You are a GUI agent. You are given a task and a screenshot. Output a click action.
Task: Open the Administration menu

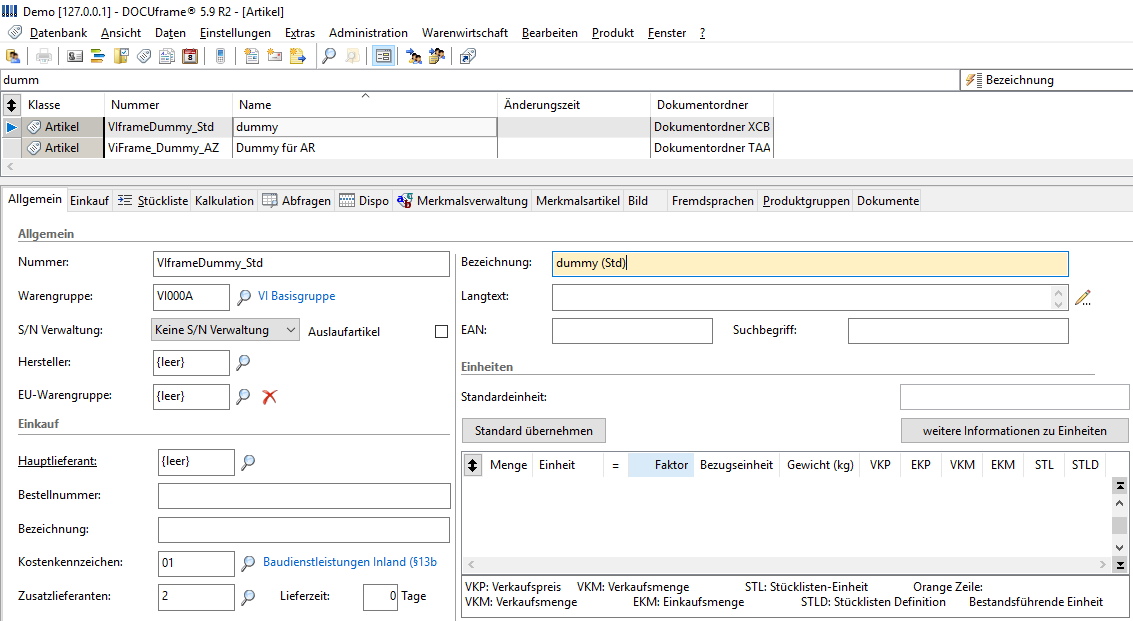click(368, 33)
